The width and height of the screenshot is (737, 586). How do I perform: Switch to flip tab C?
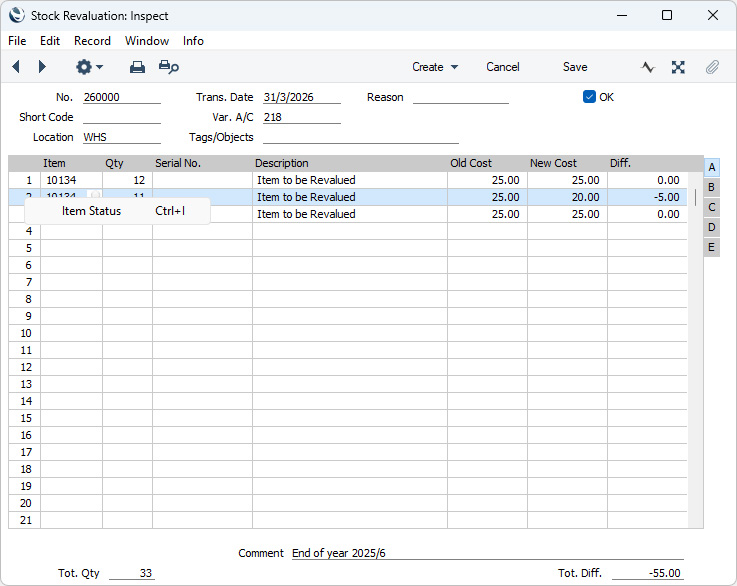(712, 207)
